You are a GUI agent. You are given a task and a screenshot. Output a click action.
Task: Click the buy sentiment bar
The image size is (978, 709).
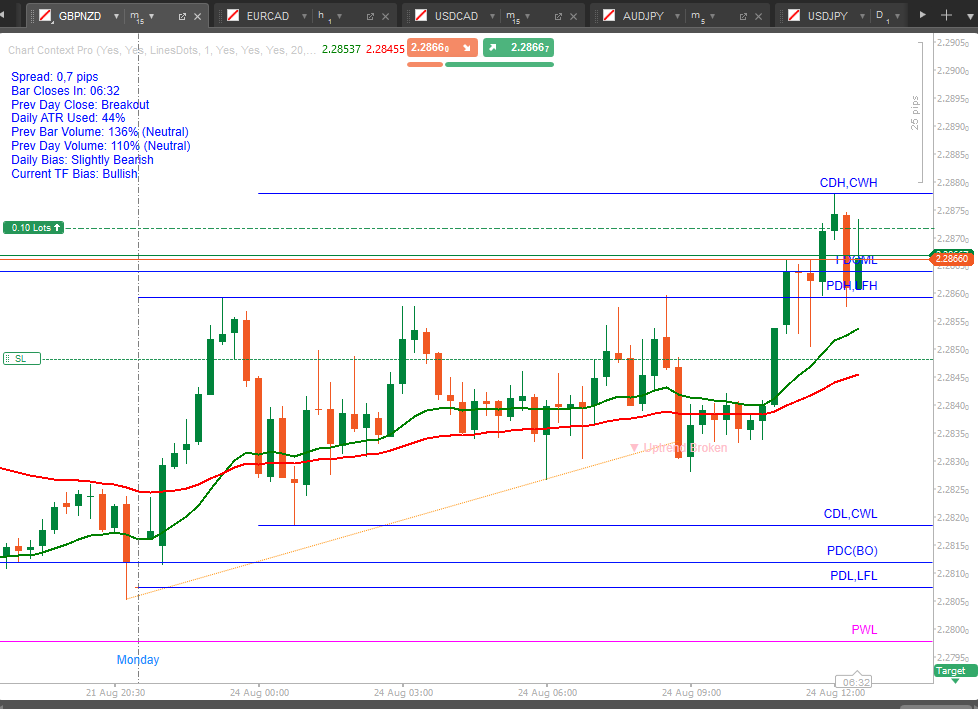point(499,64)
